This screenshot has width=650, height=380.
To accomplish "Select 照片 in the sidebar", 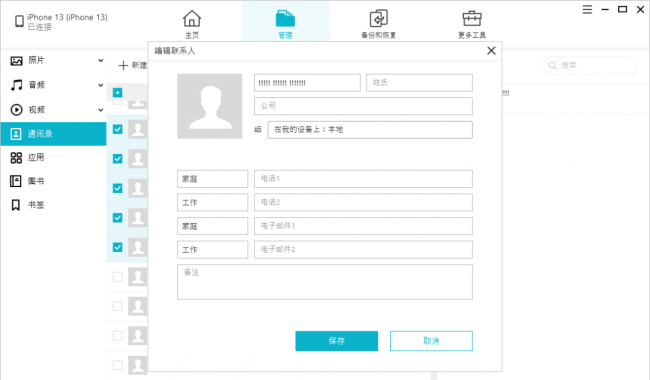I will (x=53, y=61).
